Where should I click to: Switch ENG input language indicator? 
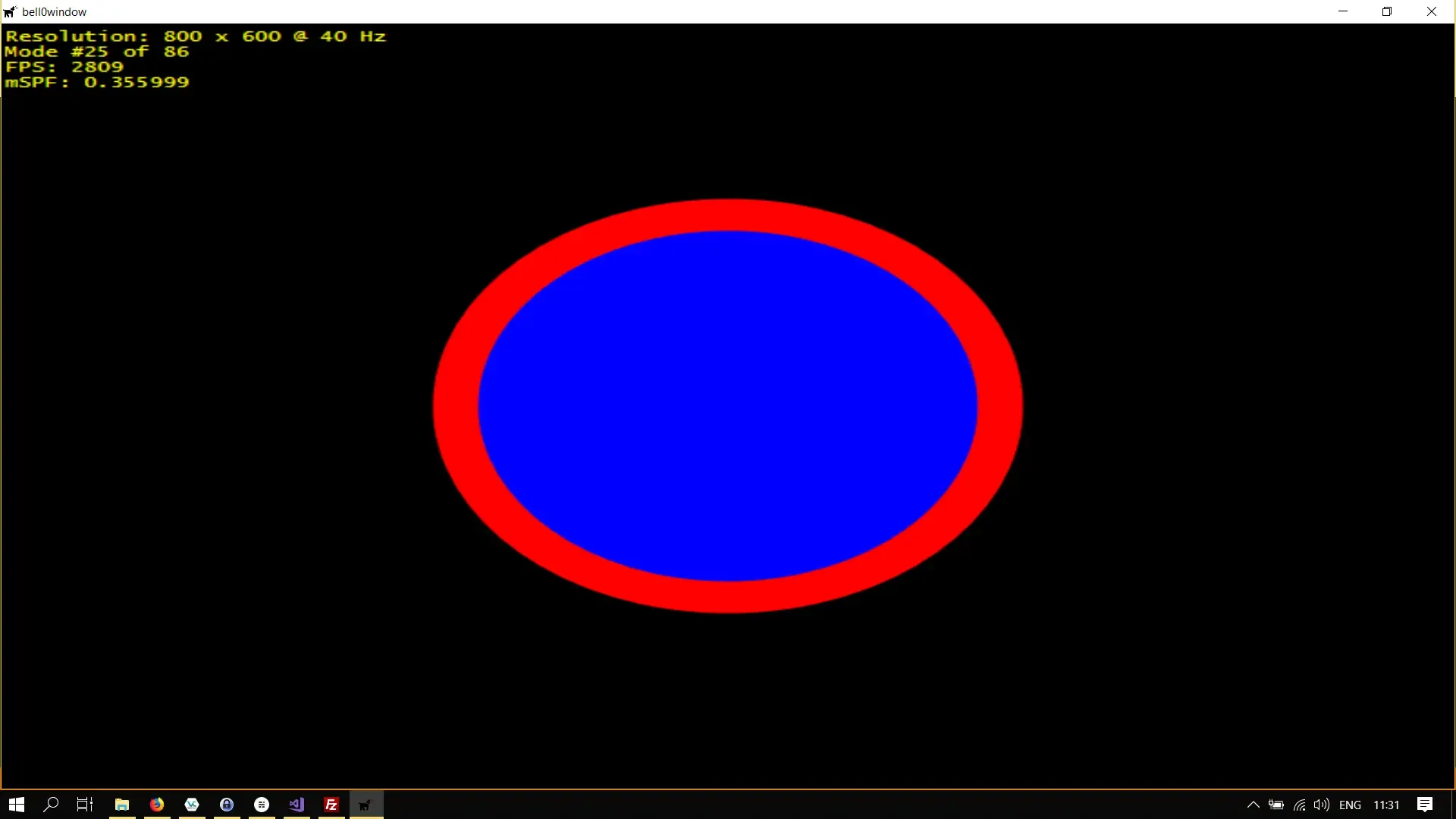(x=1350, y=805)
